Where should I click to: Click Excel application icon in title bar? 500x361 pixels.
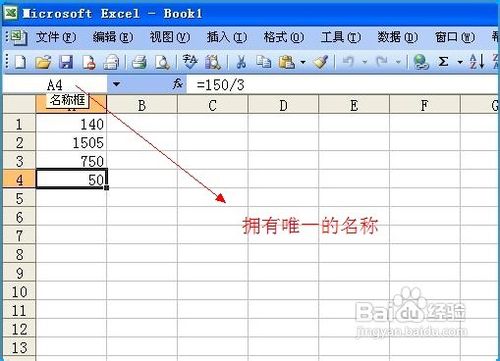point(11,13)
